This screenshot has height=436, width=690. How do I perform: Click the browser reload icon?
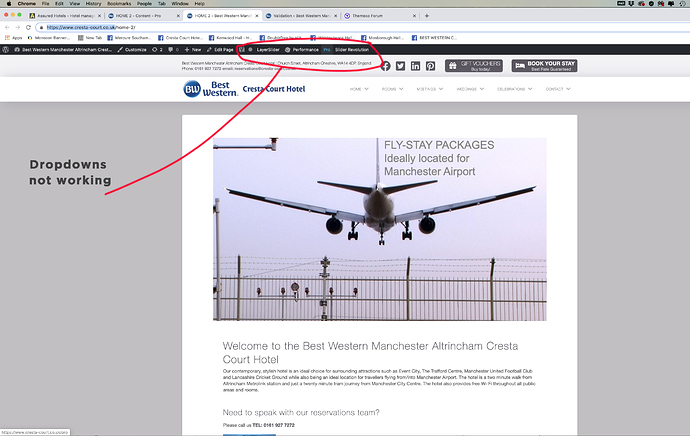tap(28, 27)
